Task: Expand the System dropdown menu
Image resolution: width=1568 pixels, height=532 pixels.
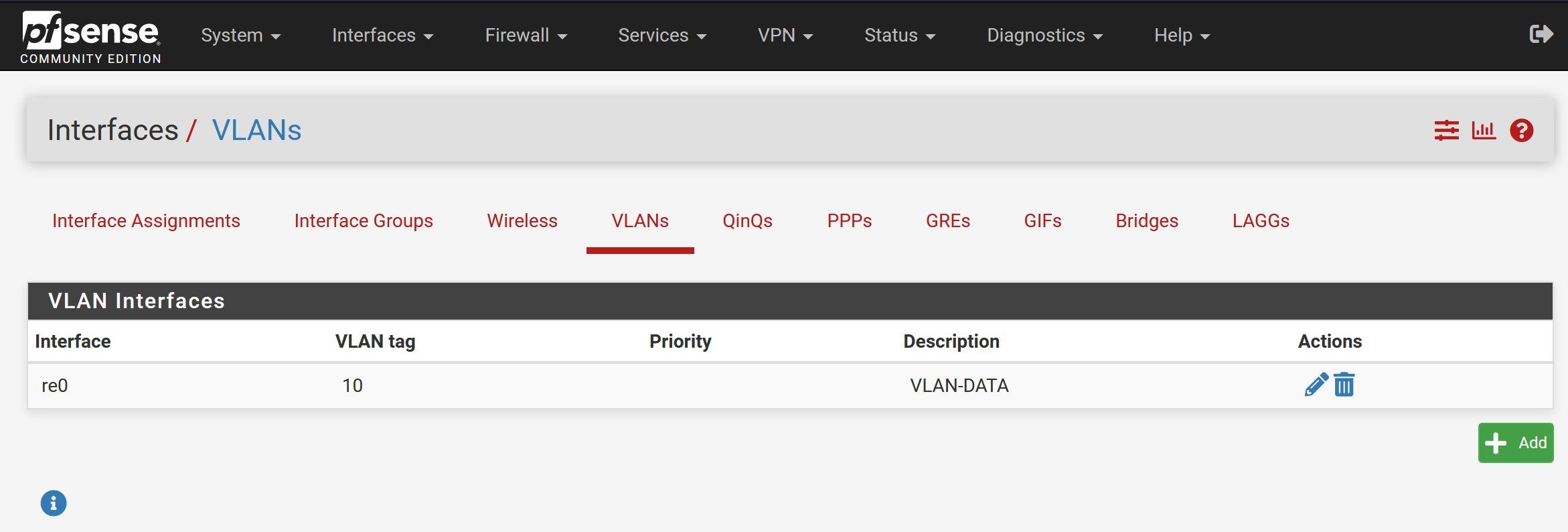Action: 240,35
